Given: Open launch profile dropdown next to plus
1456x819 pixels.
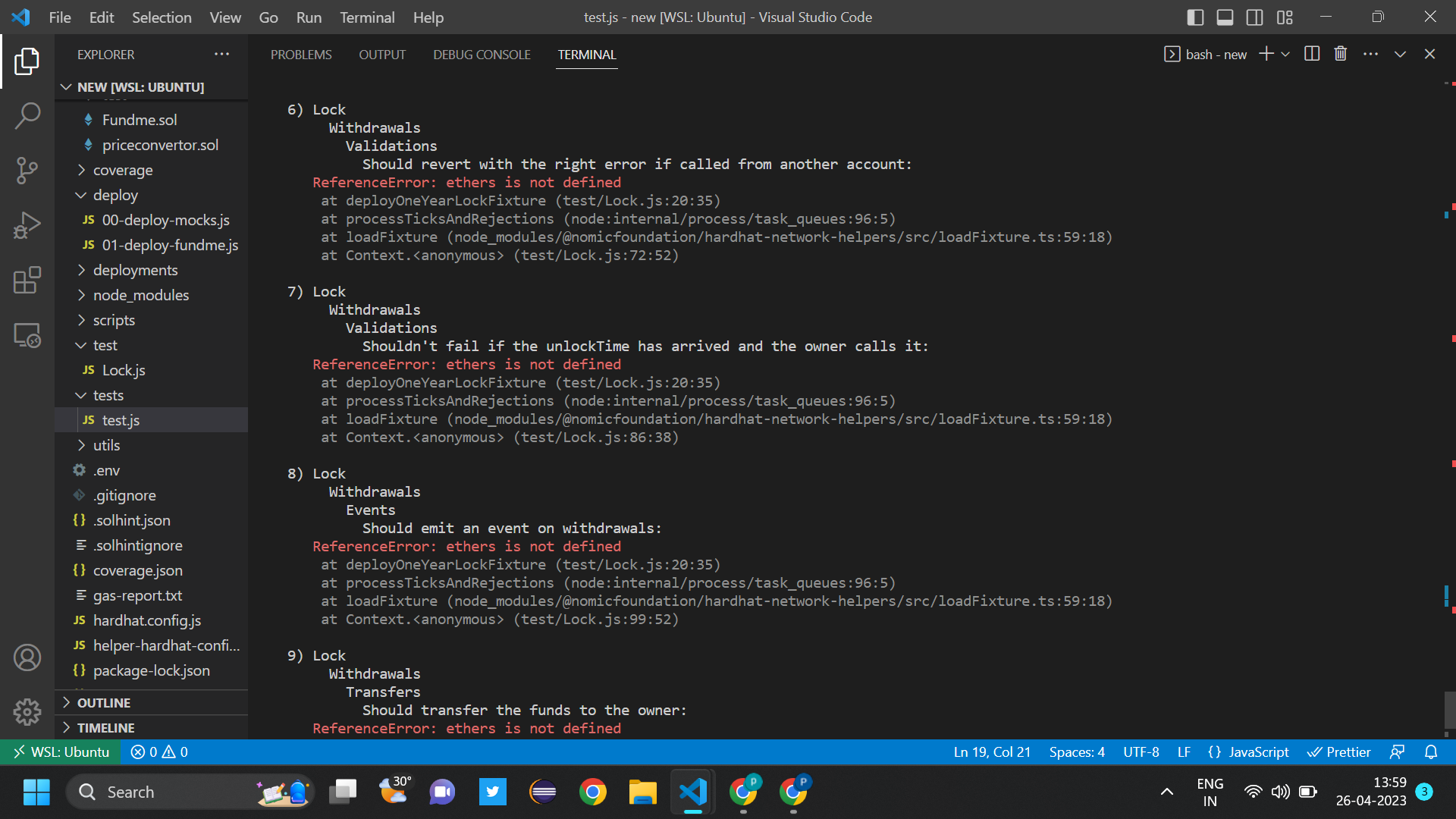Looking at the screenshot, I should click(1285, 54).
